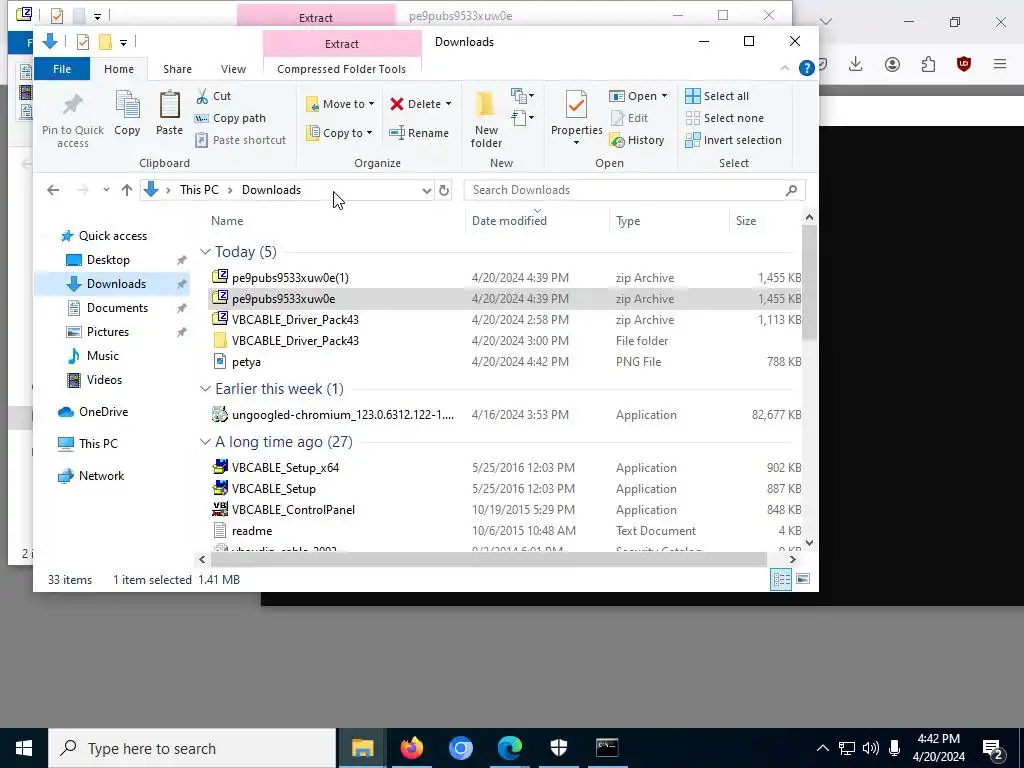1024x768 pixels.
Task: Open file History from the ribbon
Action: tap(637, 140)
